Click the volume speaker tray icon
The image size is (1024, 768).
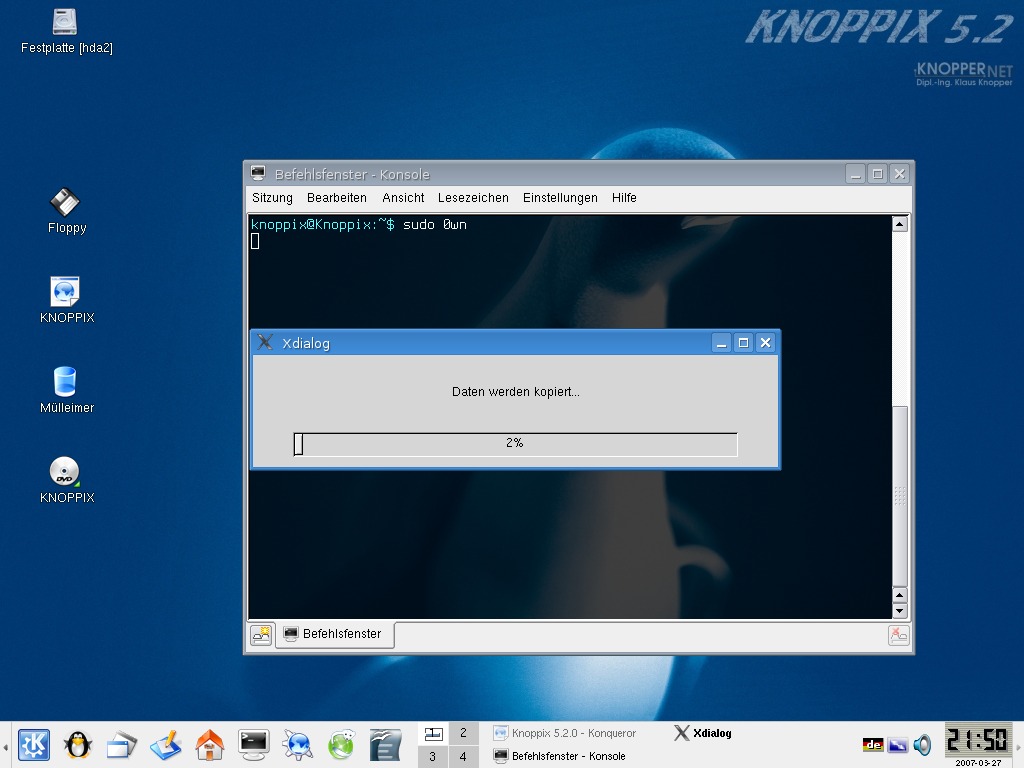(x=922, y=744)
